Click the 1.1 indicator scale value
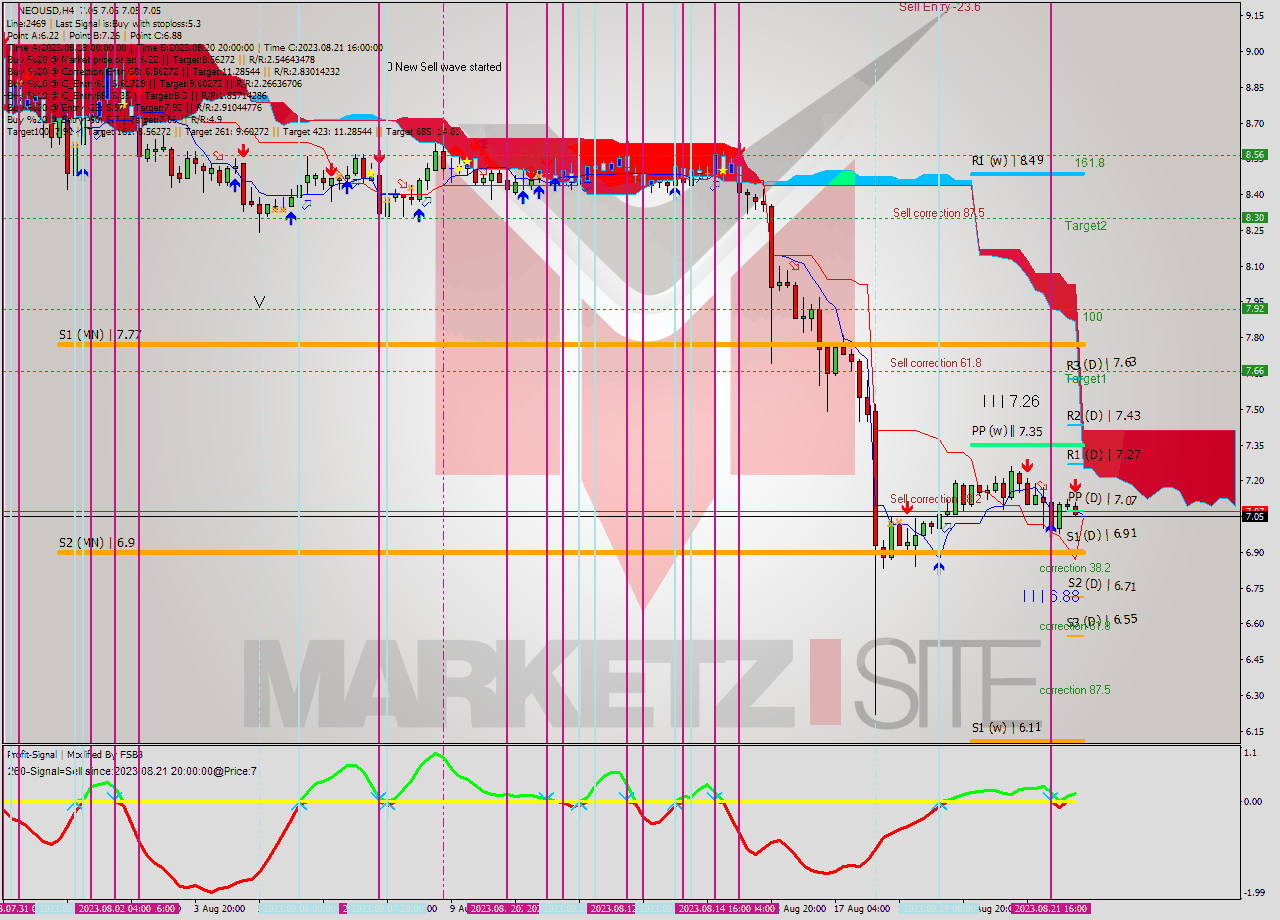The height and width of the screenshot is (920, 1280). (x=1250, y=753)
